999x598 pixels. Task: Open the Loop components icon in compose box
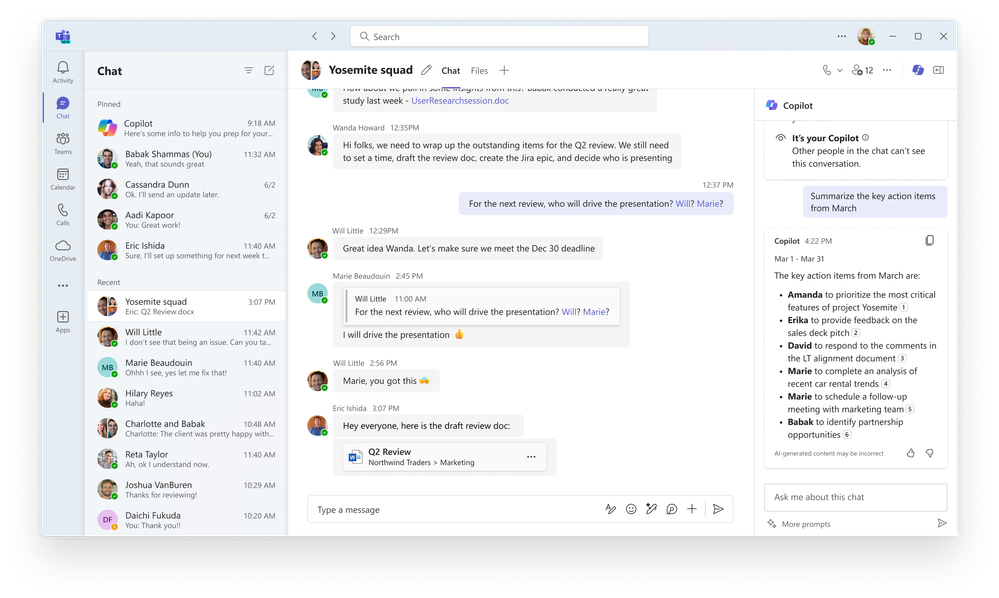pyautogui.click(x=672, y=509)
